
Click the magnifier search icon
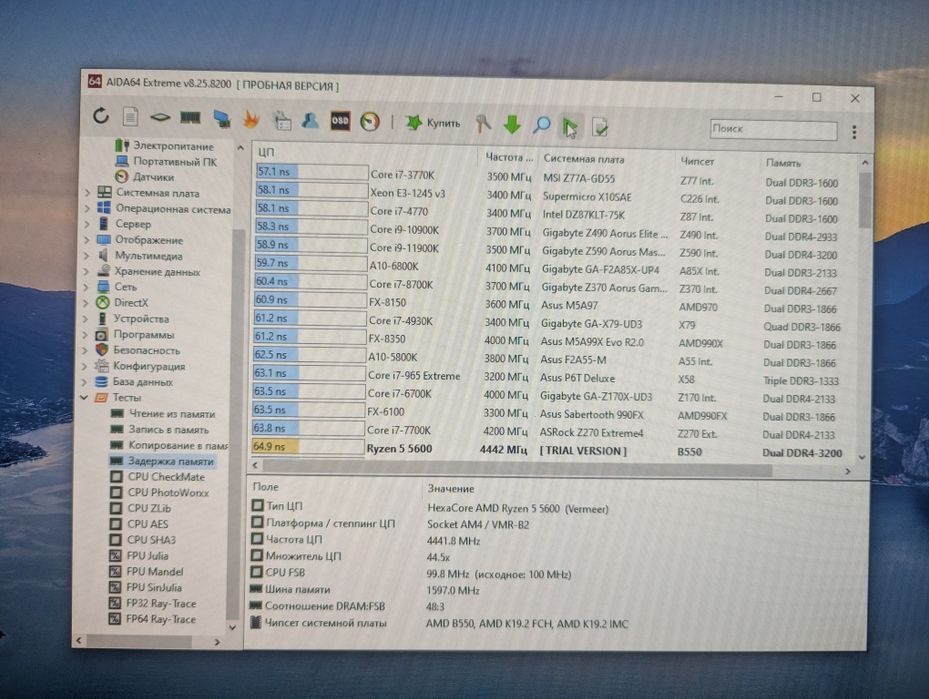tap(541, 125)
